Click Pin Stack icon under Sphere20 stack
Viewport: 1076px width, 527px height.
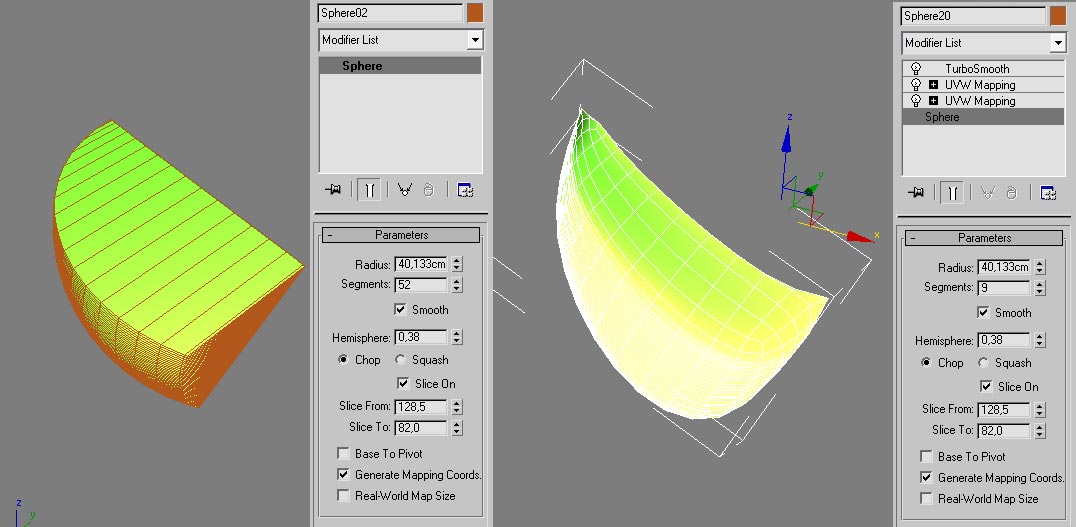coord(915,193)
